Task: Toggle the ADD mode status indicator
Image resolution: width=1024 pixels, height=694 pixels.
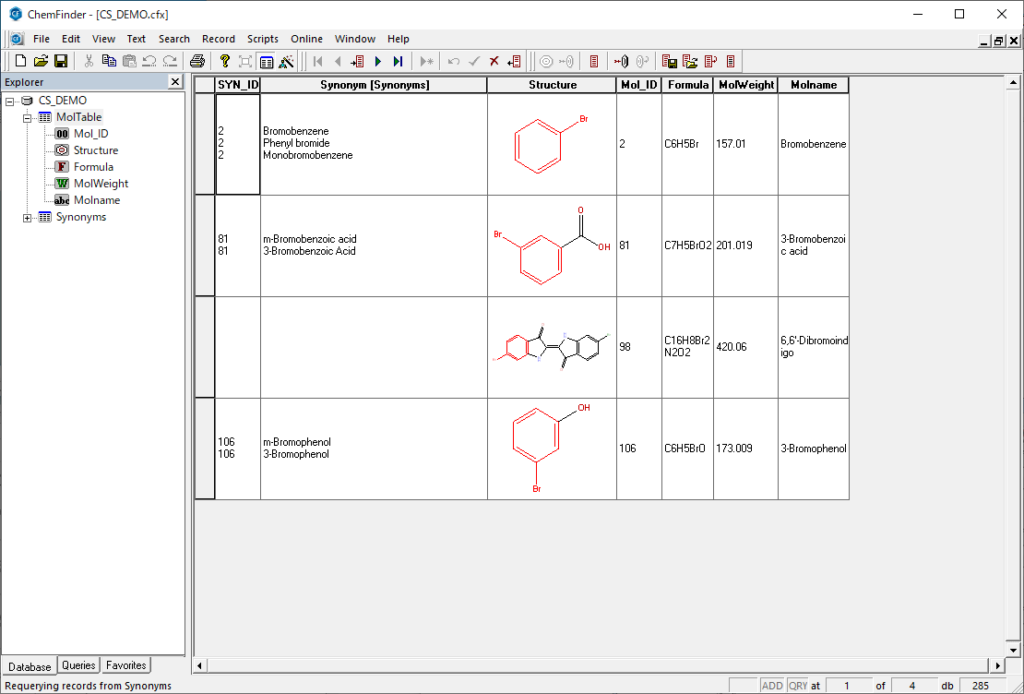Action: [x=772, y=685]
